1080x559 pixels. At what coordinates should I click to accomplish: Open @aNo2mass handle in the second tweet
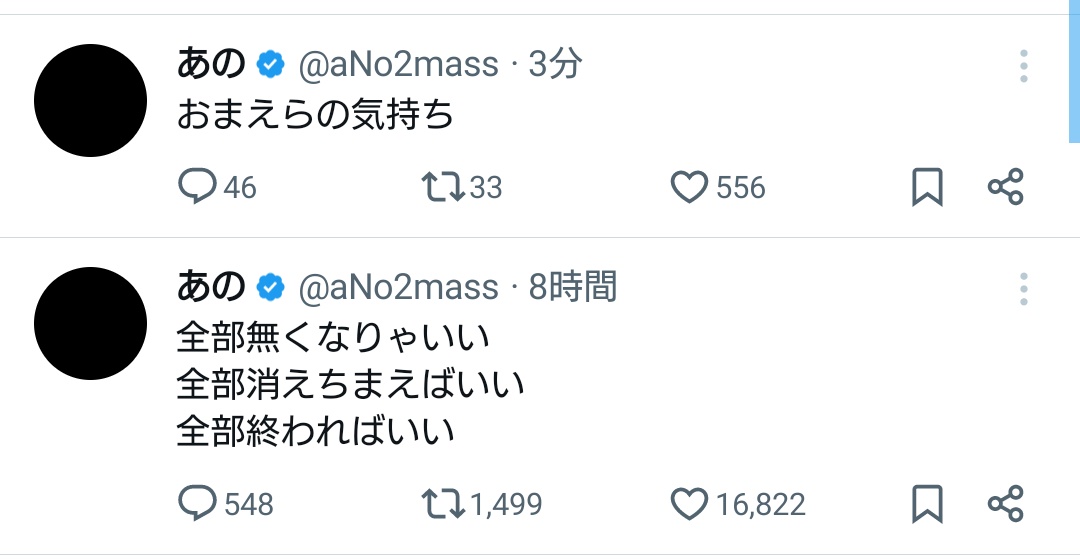click(398, 289)
